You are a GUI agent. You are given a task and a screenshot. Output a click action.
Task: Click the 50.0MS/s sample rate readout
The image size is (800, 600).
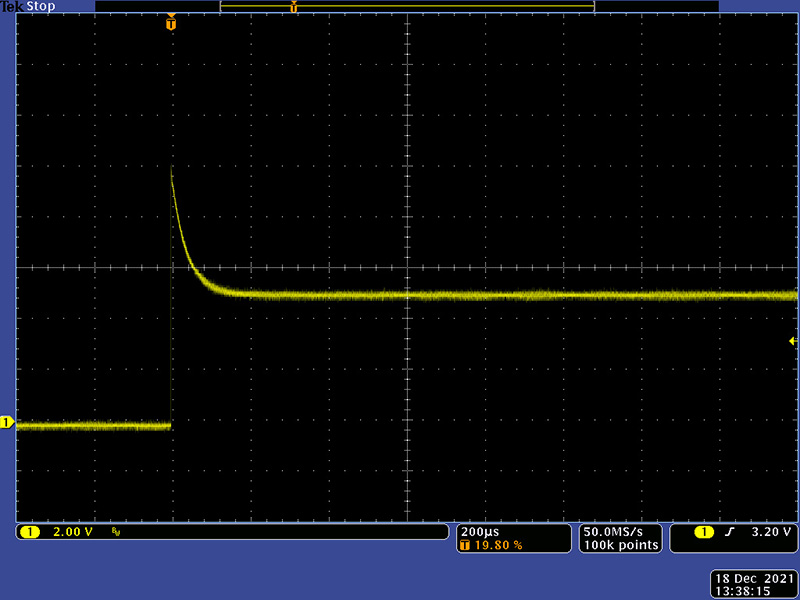620,531
